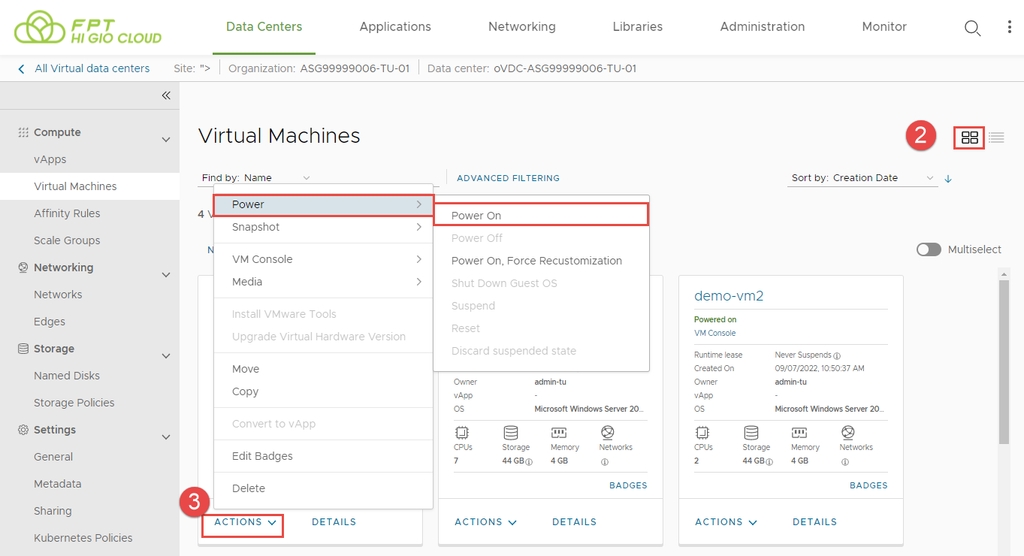
Task: Open Sort by Creation Date dropdown
Action: coord(864,178)
